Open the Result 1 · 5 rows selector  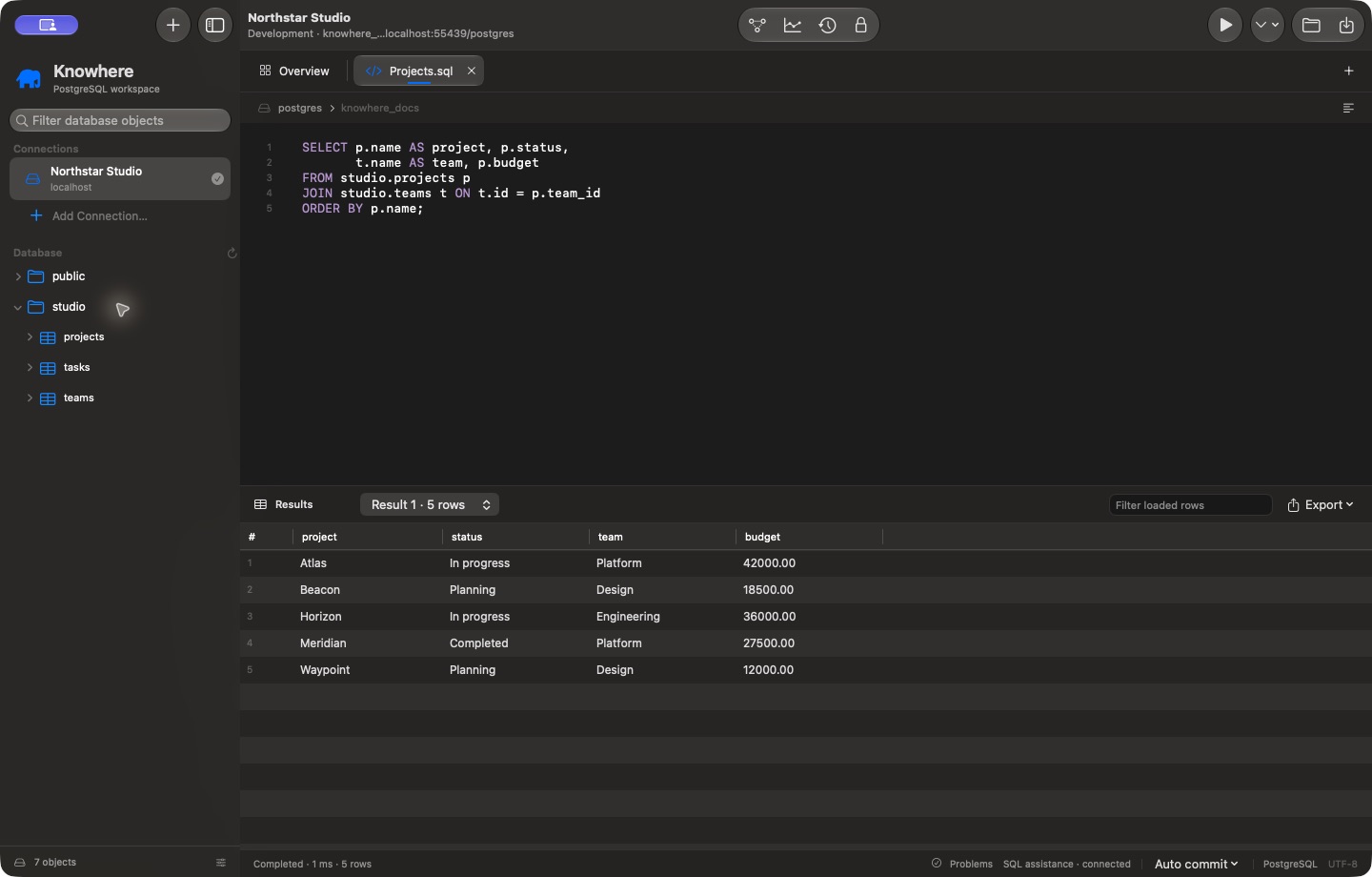click(430, 504)
